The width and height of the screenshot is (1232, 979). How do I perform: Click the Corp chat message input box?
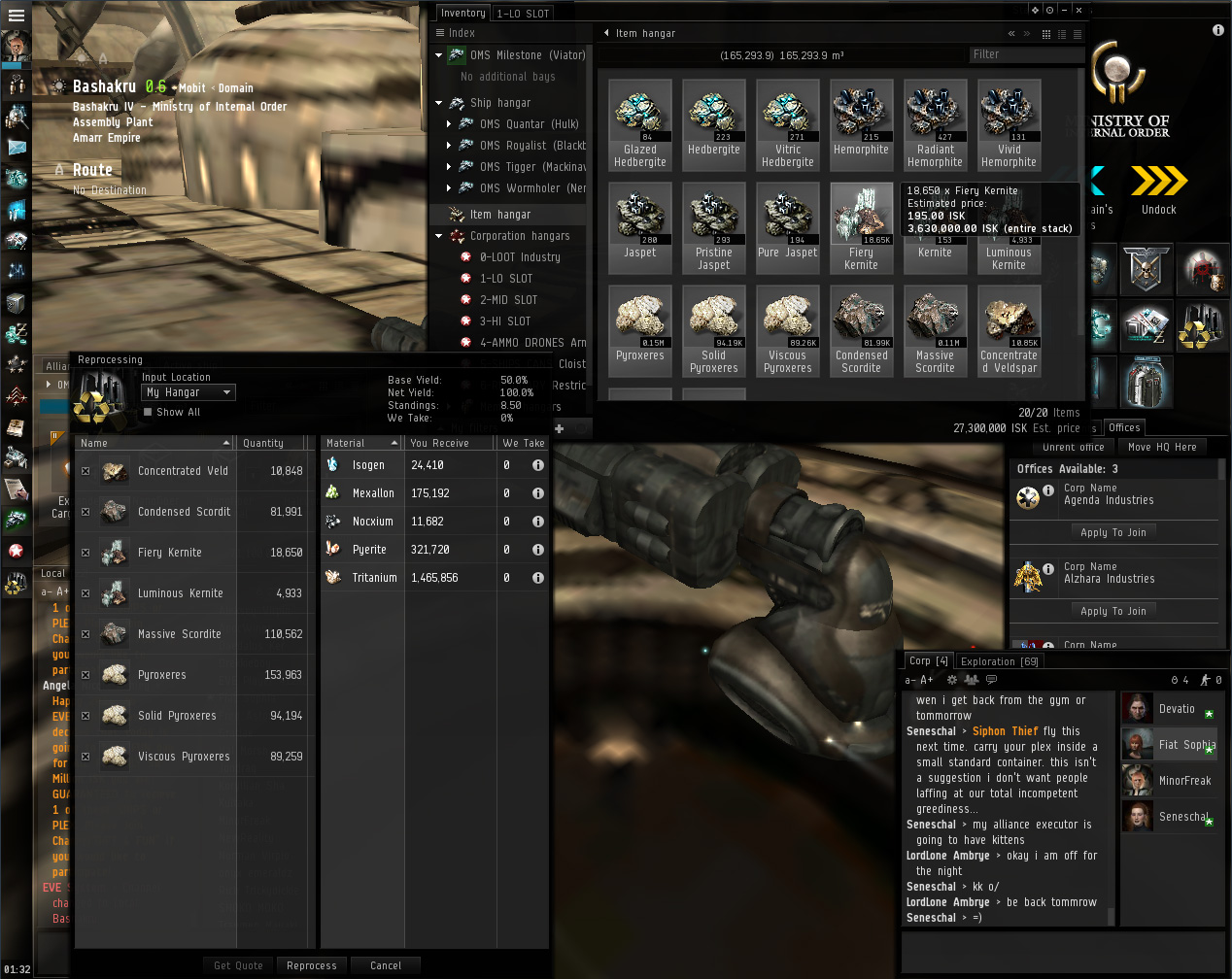1062,951
